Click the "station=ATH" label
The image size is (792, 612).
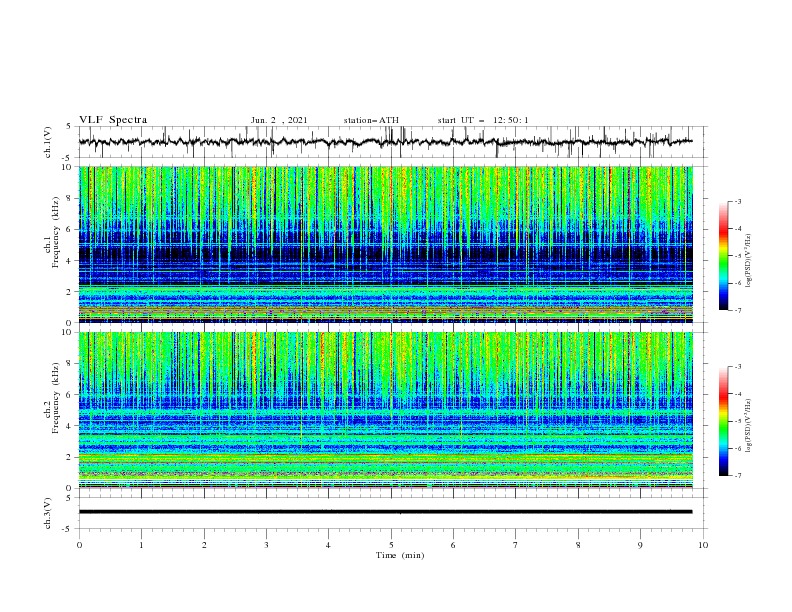pyautogui.click(x=371, y=120)
